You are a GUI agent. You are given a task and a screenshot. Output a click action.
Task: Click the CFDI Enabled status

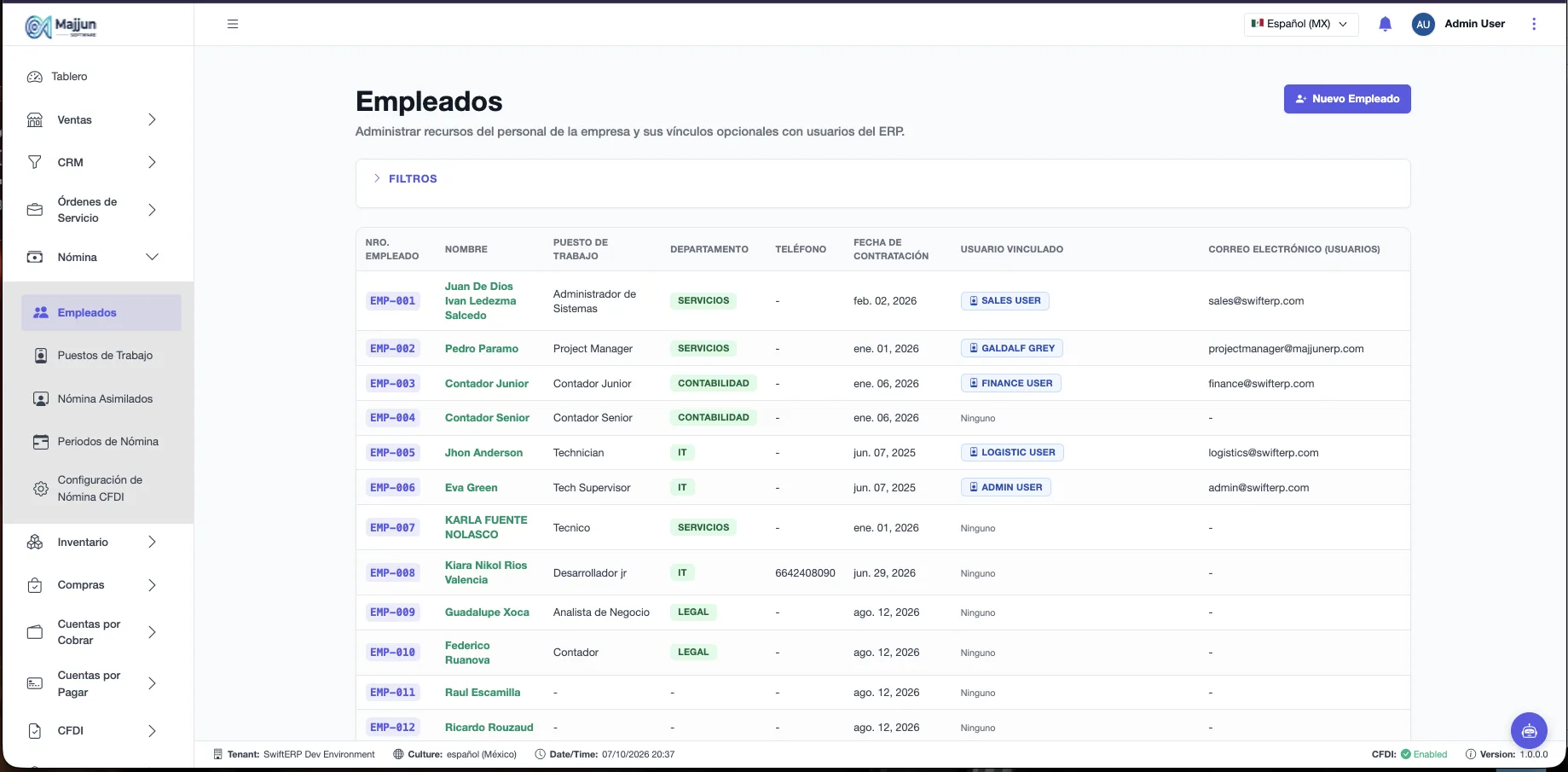(x=1410, y=754)
